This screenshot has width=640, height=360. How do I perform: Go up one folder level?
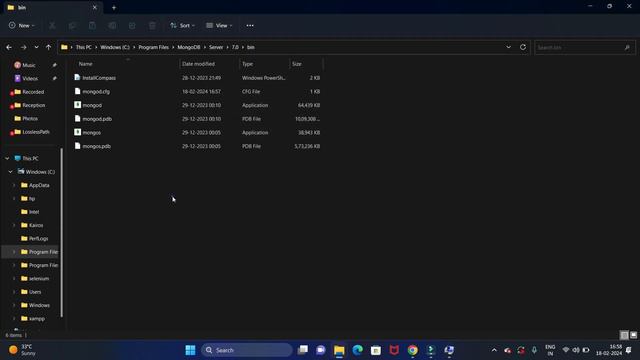coord(49,47)
